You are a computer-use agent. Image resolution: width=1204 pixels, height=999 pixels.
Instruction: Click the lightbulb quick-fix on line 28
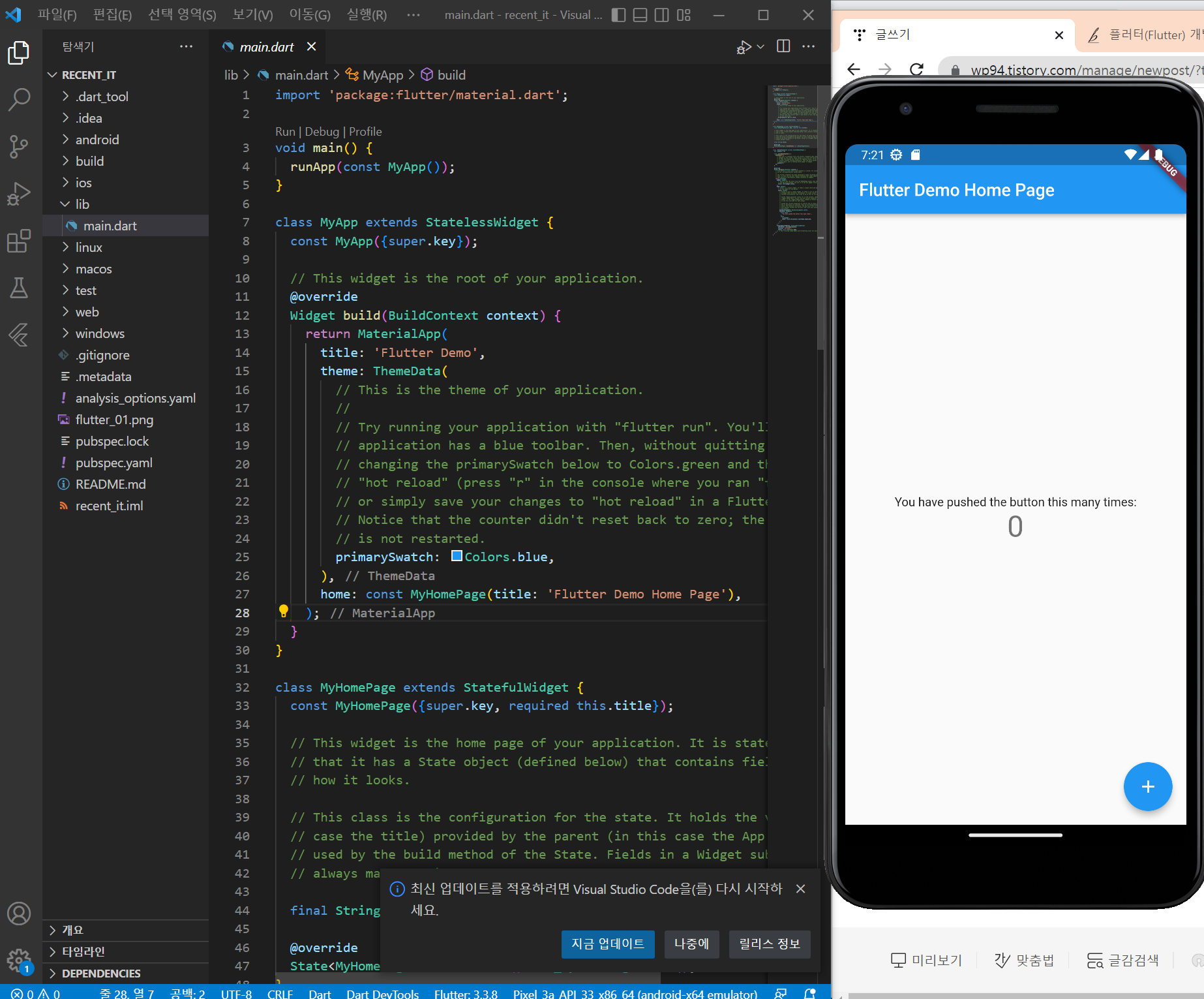click(x=284, y=611)
